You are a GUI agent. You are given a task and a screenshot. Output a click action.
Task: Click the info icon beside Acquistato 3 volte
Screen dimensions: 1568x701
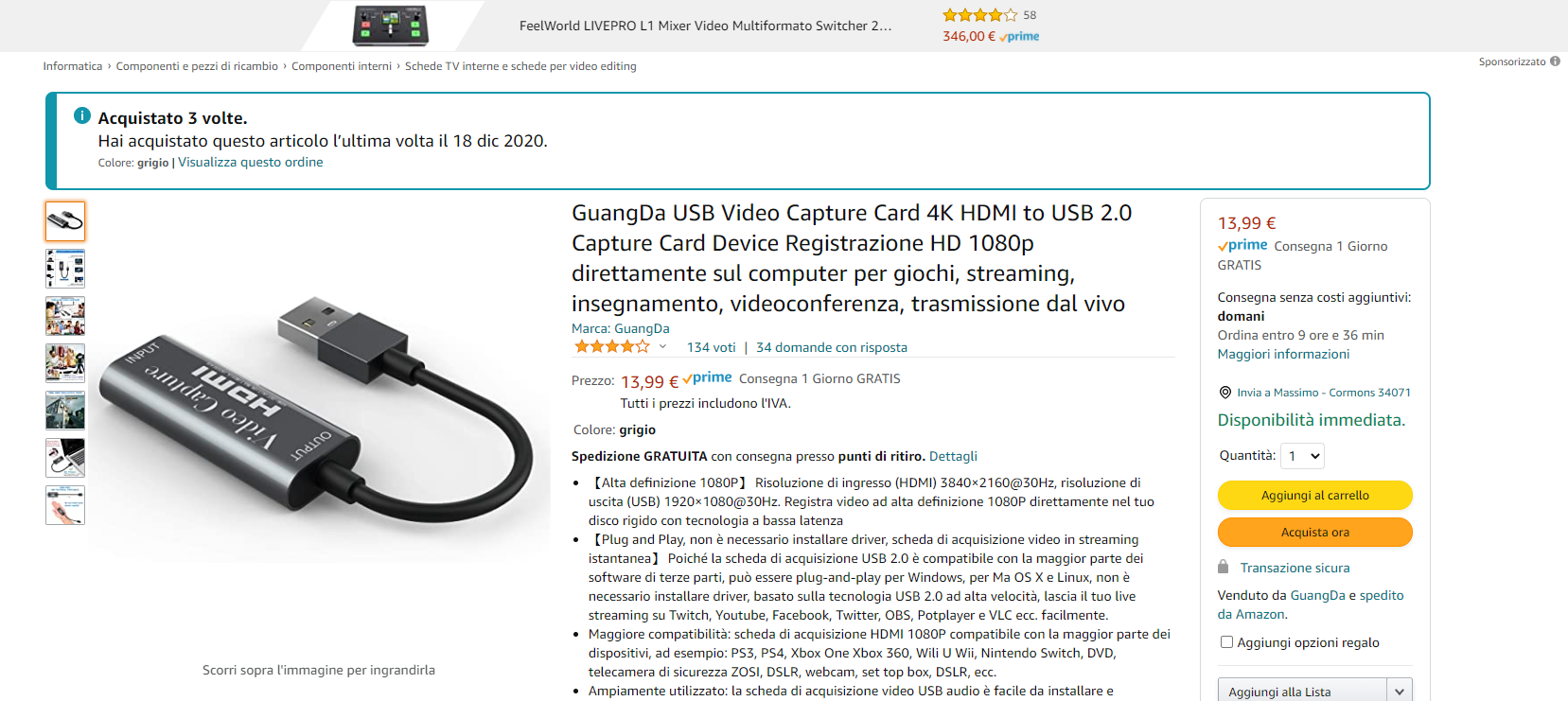[82, 115]
